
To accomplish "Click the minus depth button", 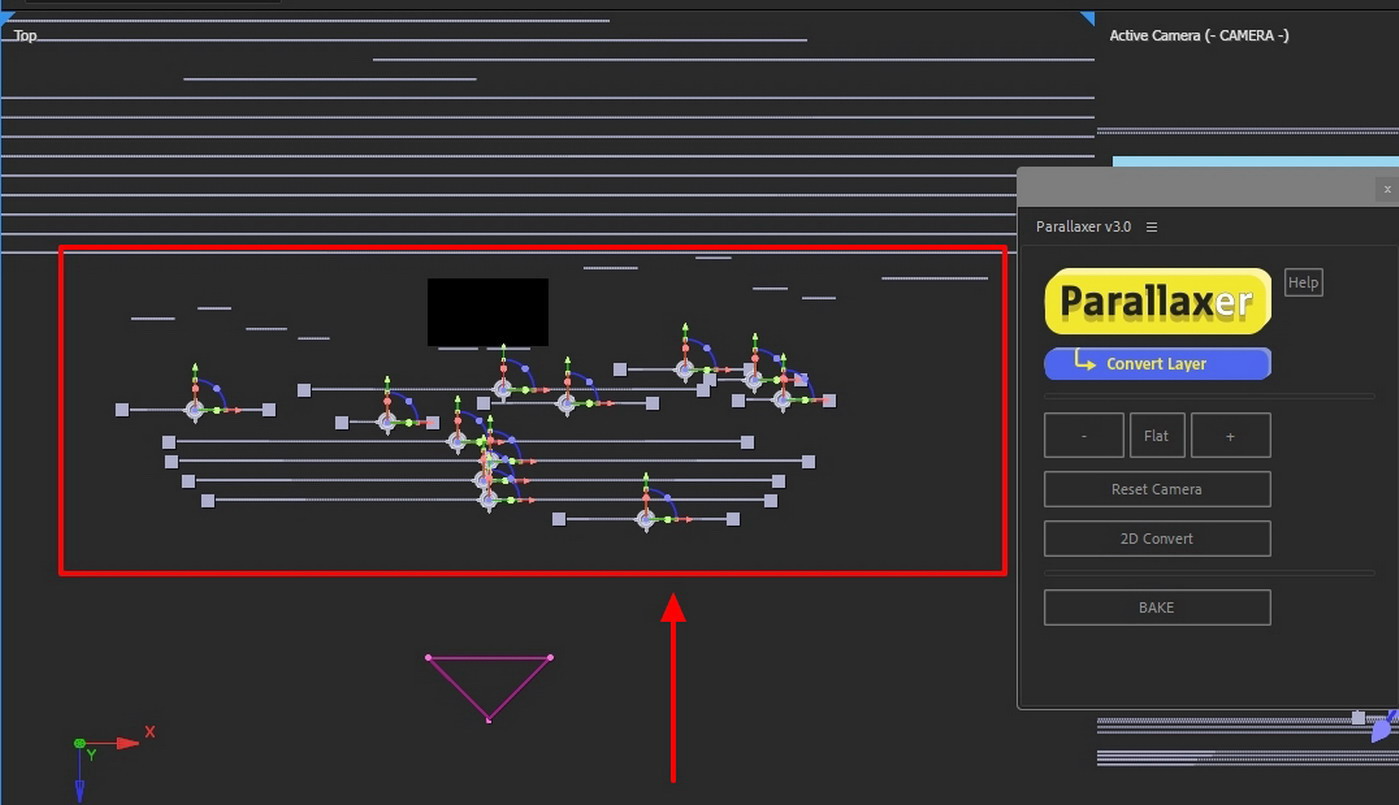I will pyautogui.click(x=1084, y=436).
